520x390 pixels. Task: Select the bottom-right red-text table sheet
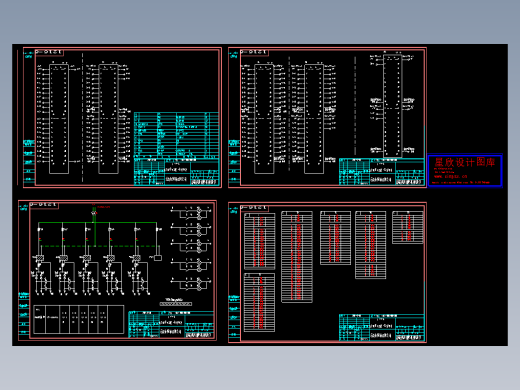tap(327, 272)
